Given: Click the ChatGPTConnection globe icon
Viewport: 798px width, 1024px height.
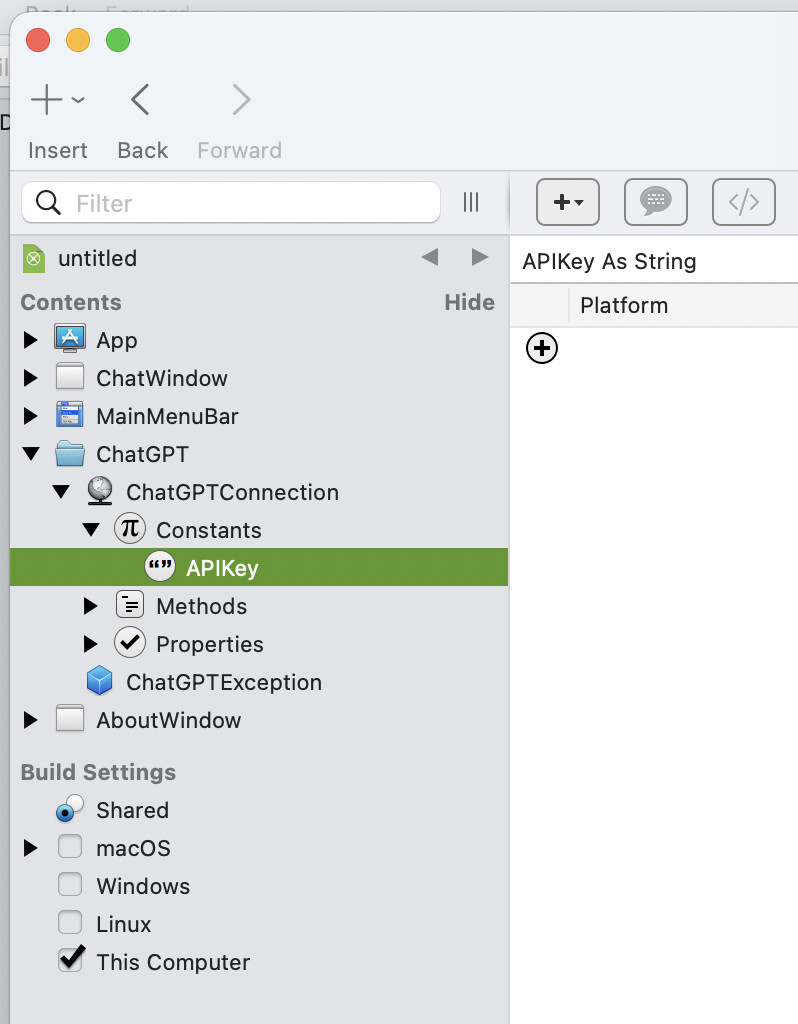Looking at the screenshot, I should [99, 490].
